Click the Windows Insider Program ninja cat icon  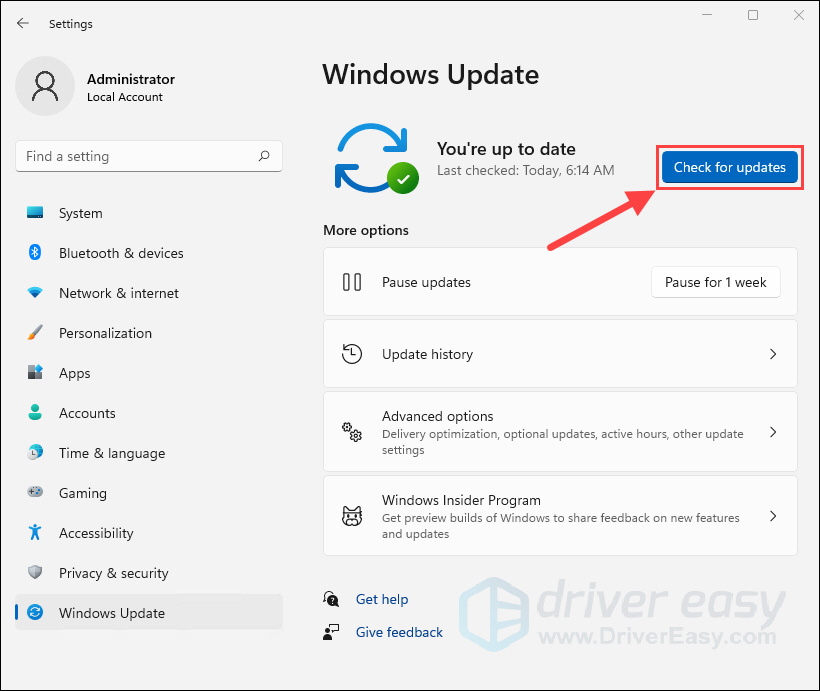(x=351, y=515)
